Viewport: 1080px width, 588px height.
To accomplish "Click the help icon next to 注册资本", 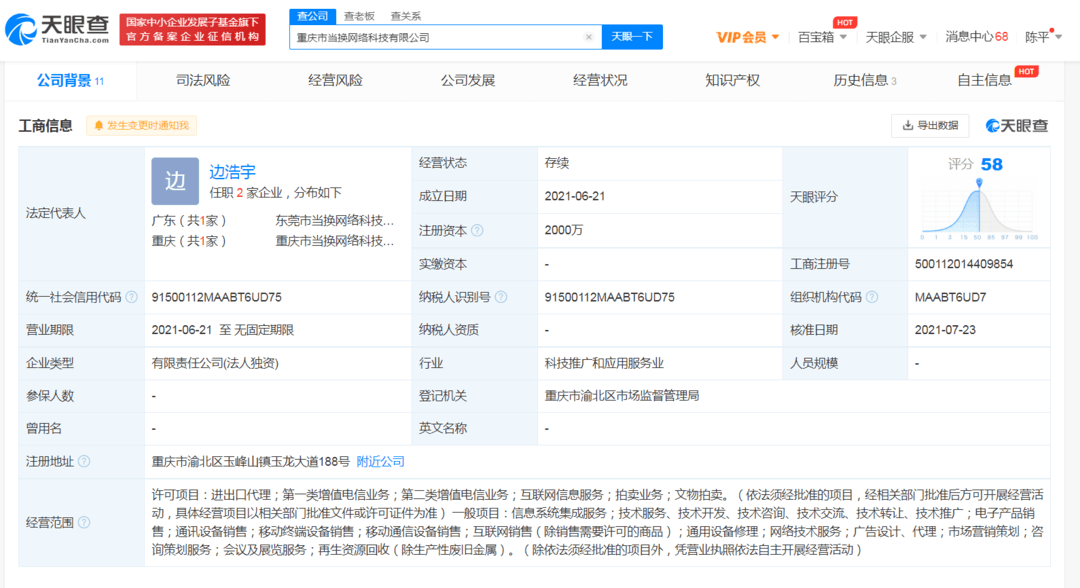I will pyautogui.click(x=477, y=231).
